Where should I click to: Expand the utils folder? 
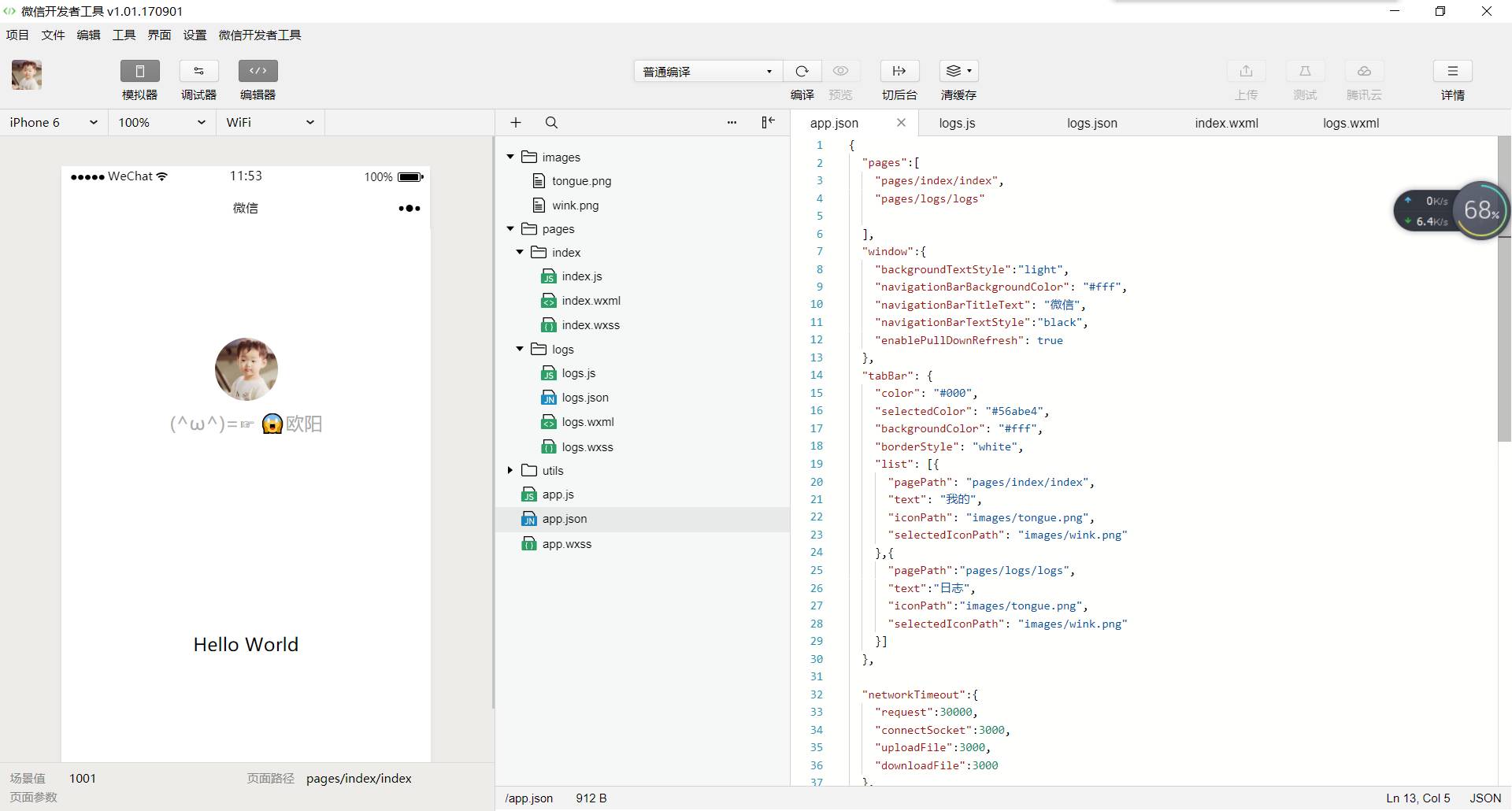pos(510,470)
